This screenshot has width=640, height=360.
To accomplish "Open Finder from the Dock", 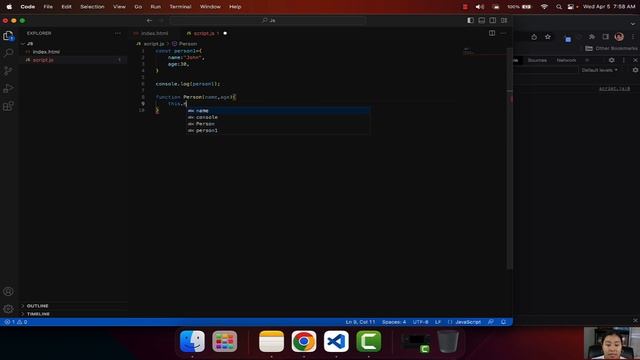I will coord(192,341).
